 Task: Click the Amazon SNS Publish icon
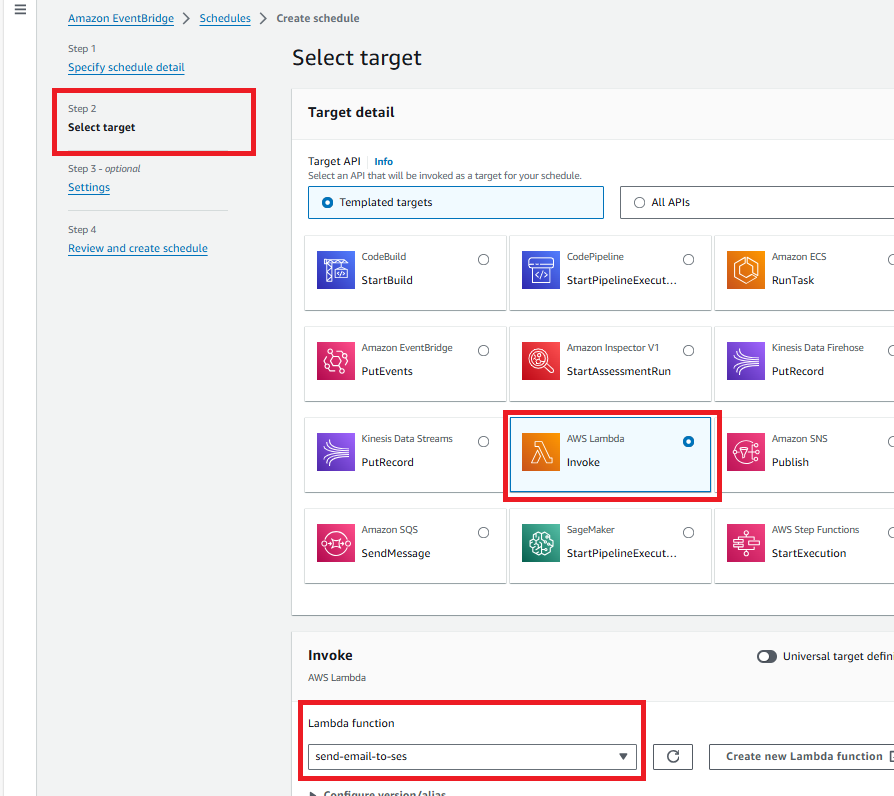[x=746, y=452]
